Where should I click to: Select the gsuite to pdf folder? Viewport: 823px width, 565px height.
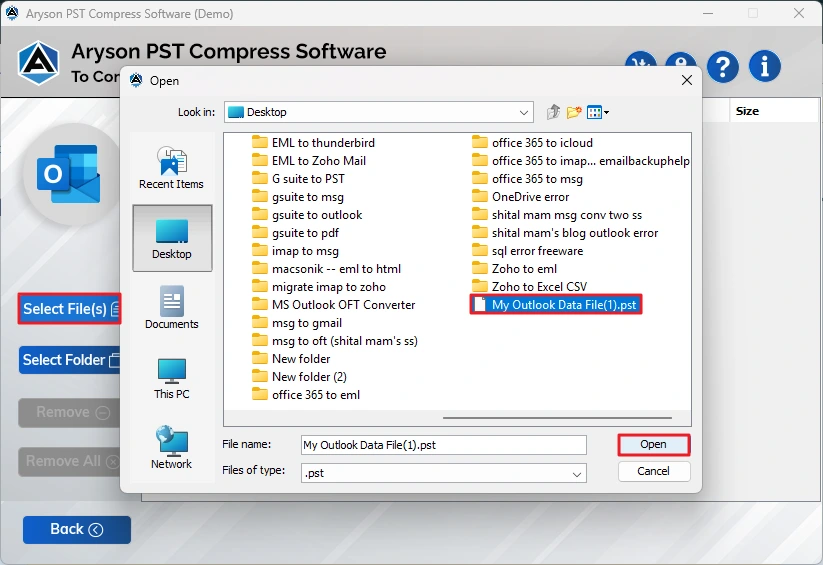(296, 233)
